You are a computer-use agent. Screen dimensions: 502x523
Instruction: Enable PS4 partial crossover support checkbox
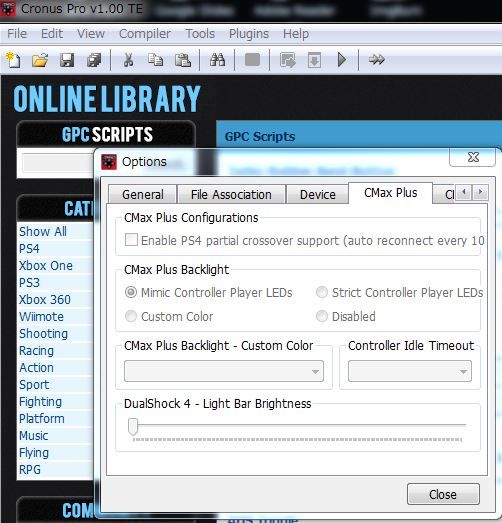pyautogui.click(x=131, y=240)
